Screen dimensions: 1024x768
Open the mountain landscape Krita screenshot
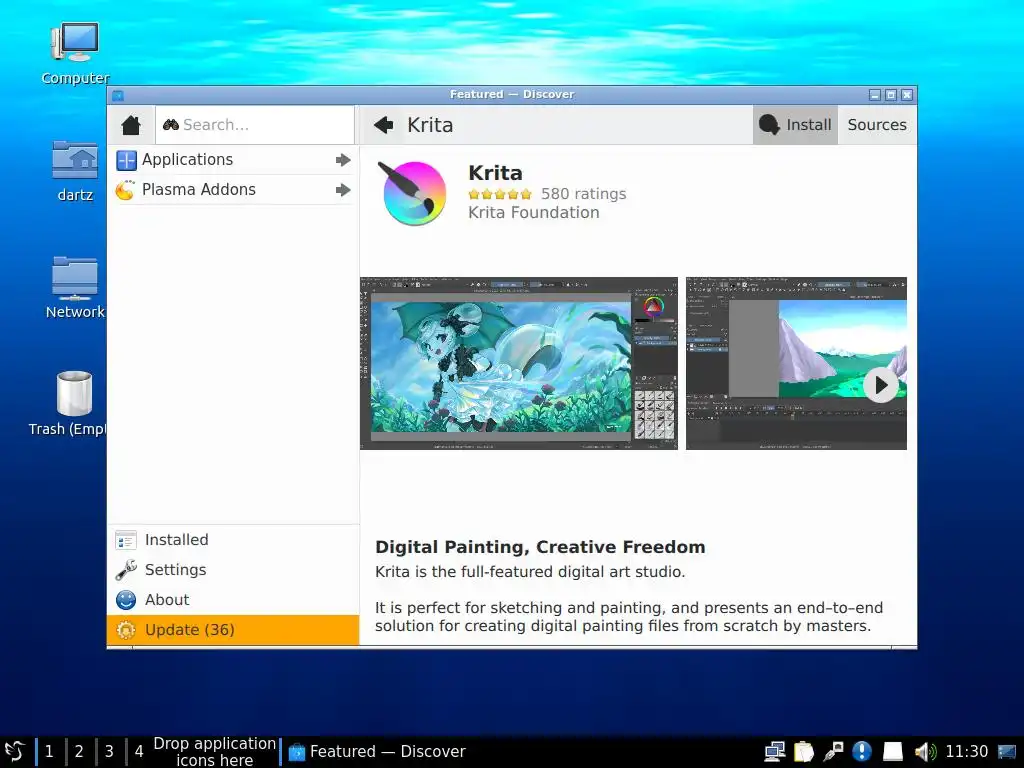tap(796, 363)
